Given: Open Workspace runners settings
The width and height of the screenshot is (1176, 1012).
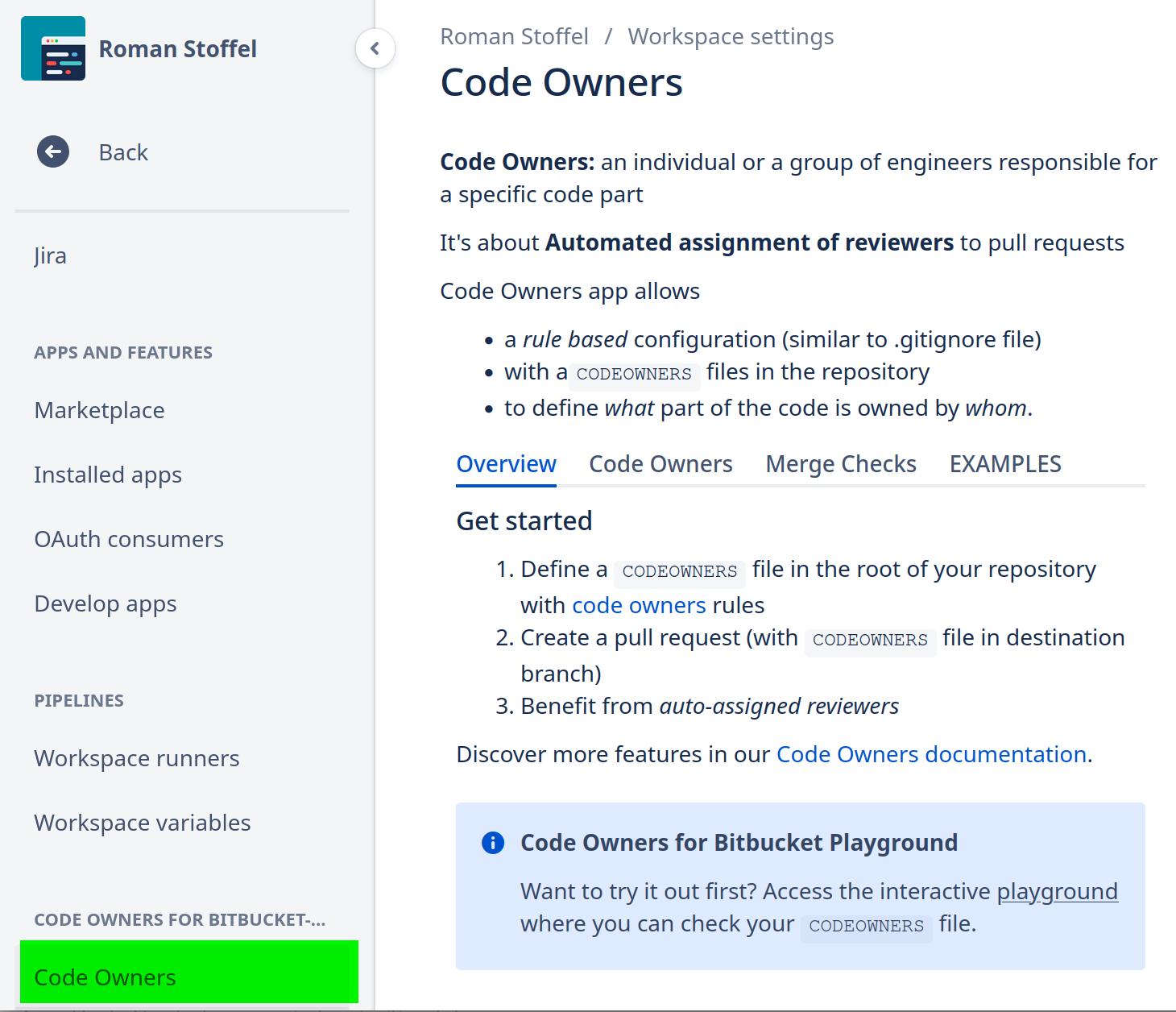Looking at the screenshot, I should pyautogui.click(x=137, y=758).
